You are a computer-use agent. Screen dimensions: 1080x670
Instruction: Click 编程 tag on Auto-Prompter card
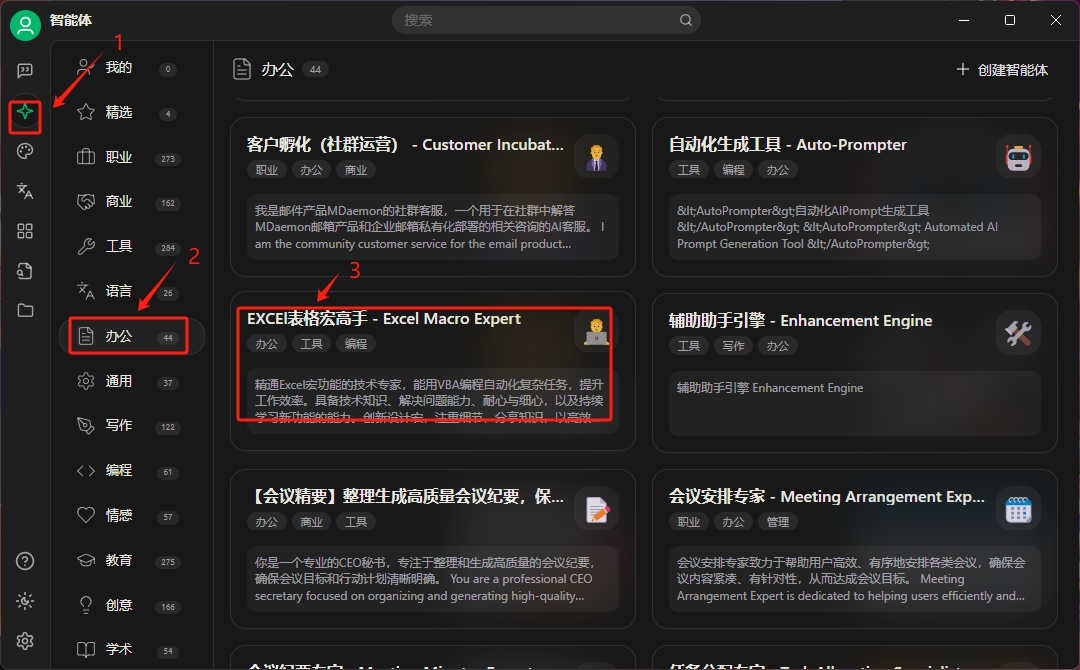733,170
